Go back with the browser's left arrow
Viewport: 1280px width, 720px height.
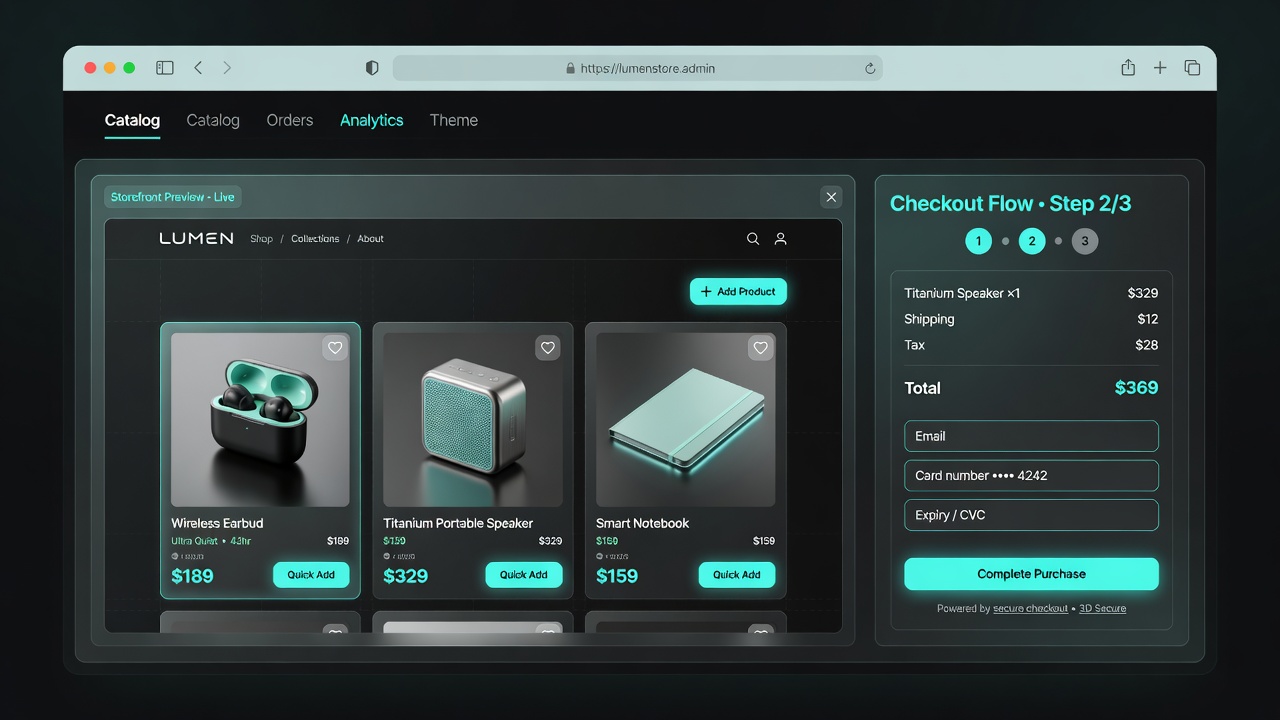tap(198, 68)
